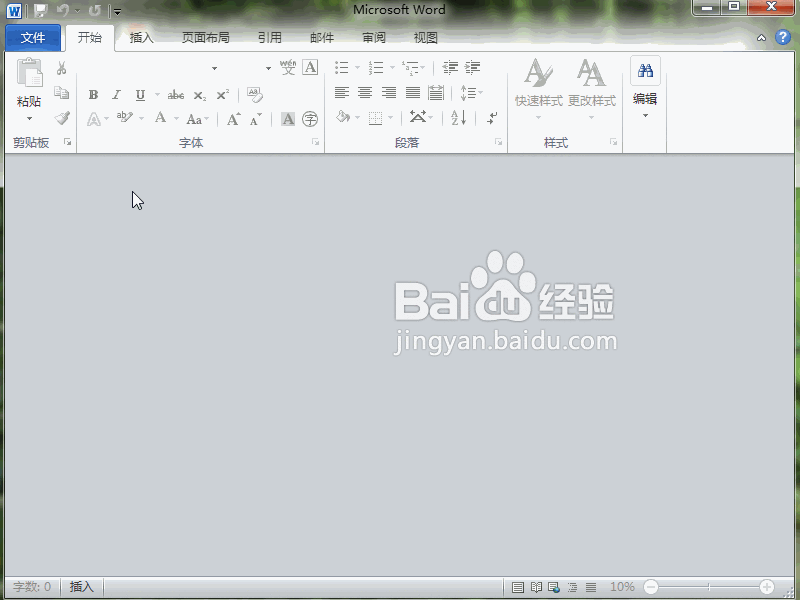Click the Find binoculars icon
The height and width of the screenshot is (600, 800).
645,70
